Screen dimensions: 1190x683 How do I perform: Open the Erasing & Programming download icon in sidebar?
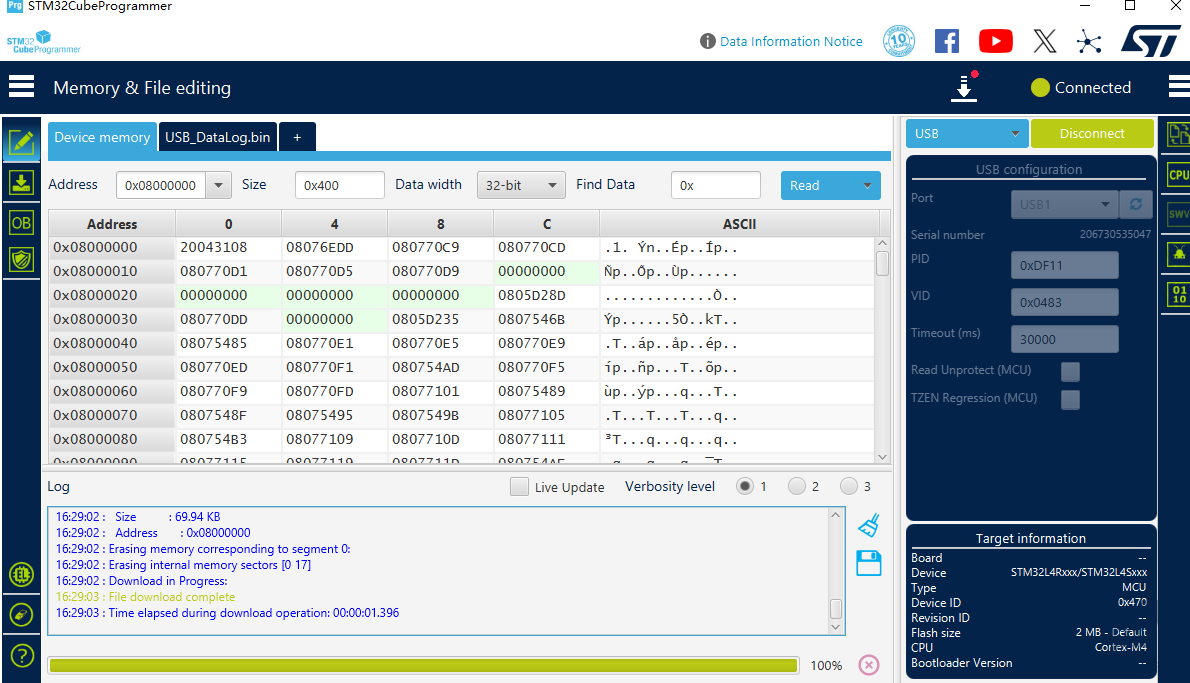21,182
